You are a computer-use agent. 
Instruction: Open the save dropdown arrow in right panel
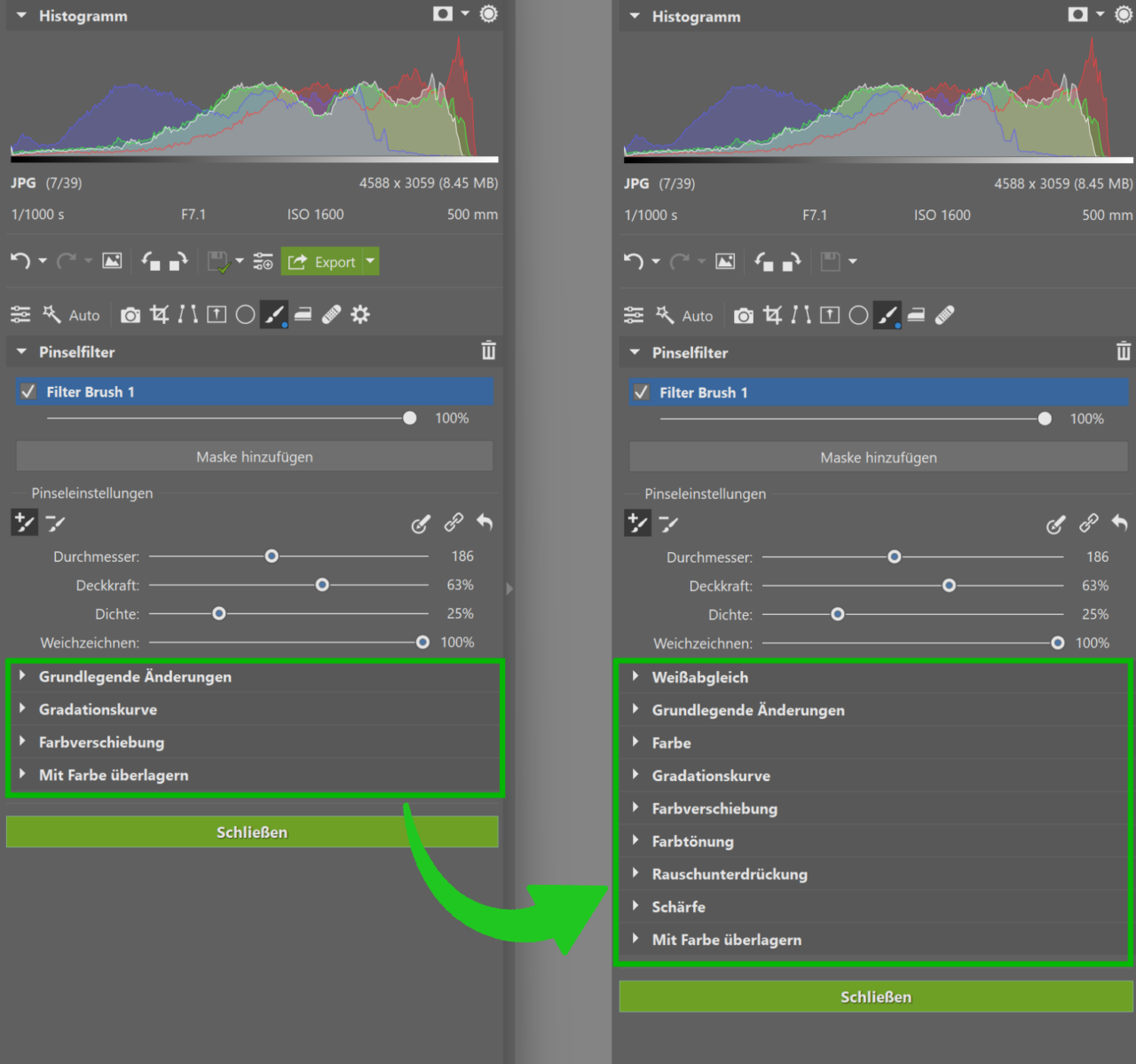pos(853,262)
